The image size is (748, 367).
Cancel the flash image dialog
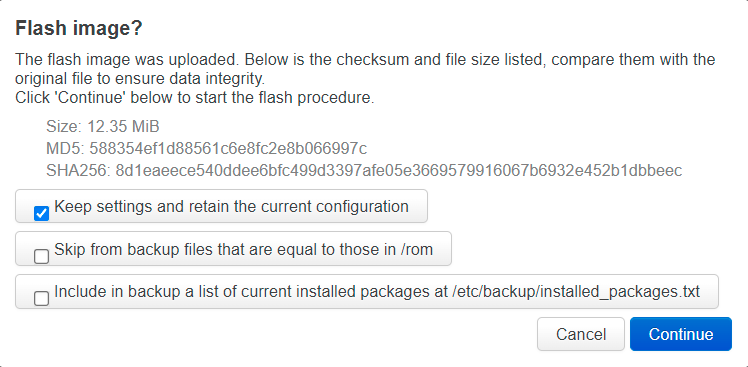pos(581,334)
